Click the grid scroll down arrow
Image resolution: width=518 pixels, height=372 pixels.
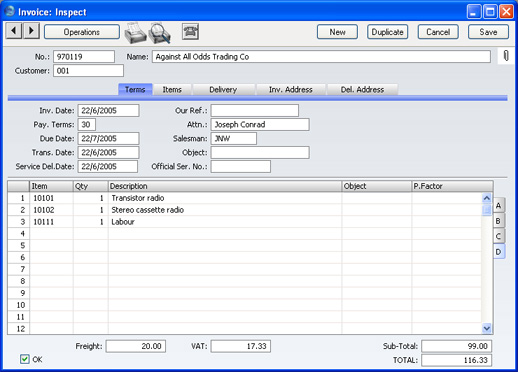487,329
